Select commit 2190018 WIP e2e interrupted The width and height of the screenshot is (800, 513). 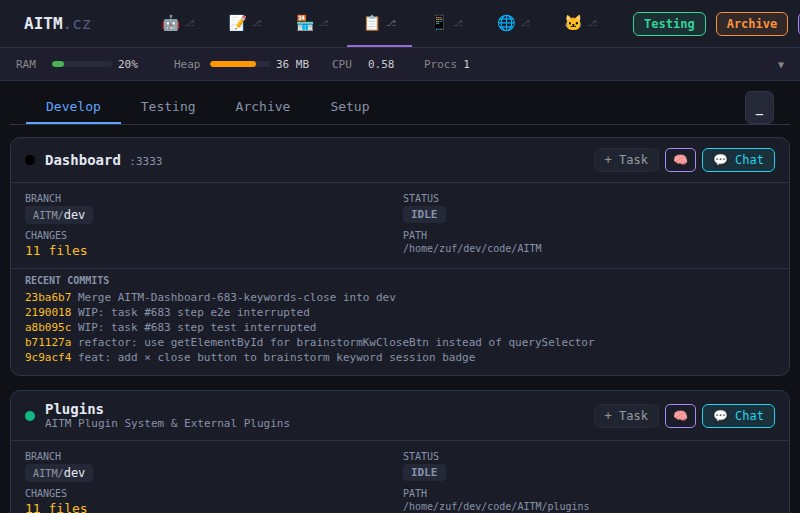[x=167, y=312]
